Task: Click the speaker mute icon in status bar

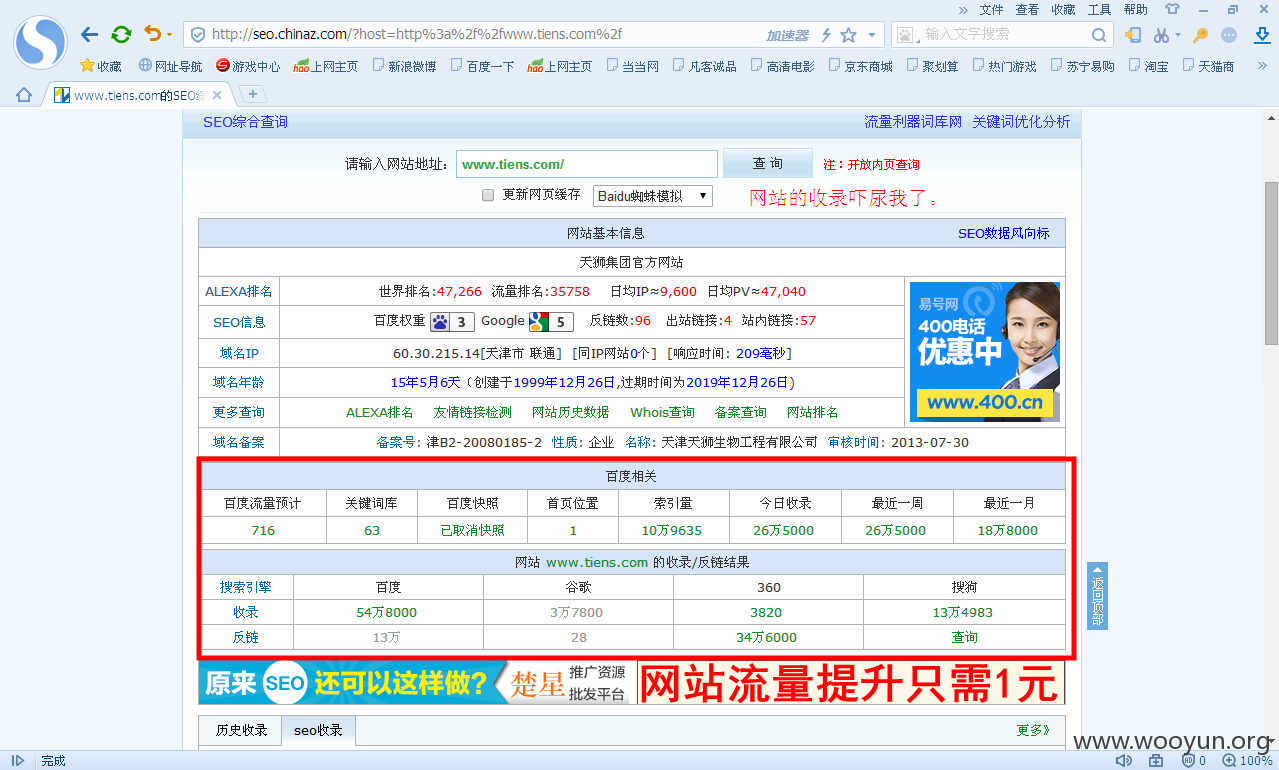Action: click(x=1124, y=761)
